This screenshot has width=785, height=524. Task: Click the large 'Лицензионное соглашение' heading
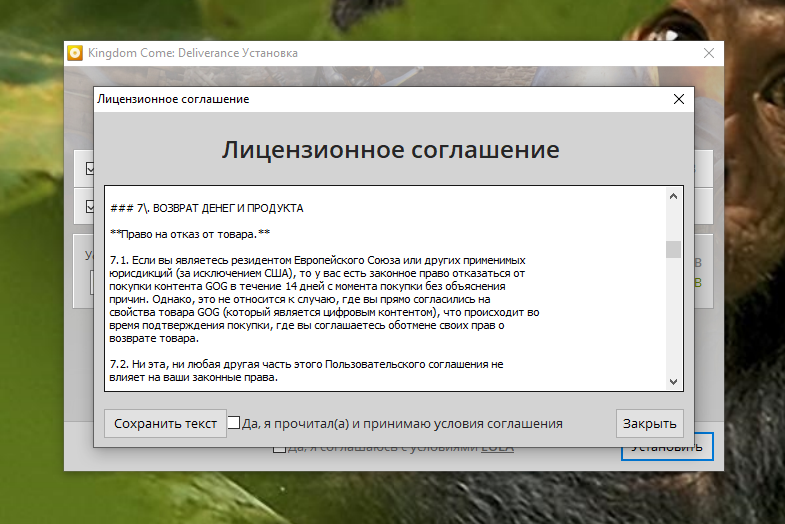pyautogui.click(x=390, y=150)
